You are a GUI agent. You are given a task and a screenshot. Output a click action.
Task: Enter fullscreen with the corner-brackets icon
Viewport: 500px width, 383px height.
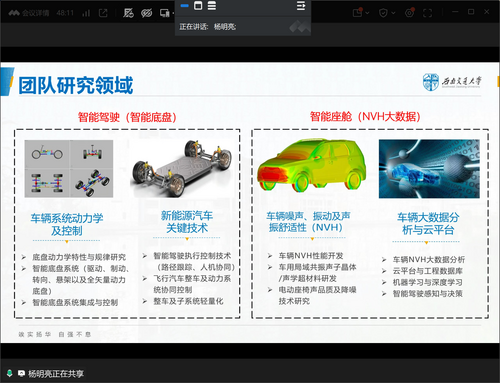click(x=427, y=13)
